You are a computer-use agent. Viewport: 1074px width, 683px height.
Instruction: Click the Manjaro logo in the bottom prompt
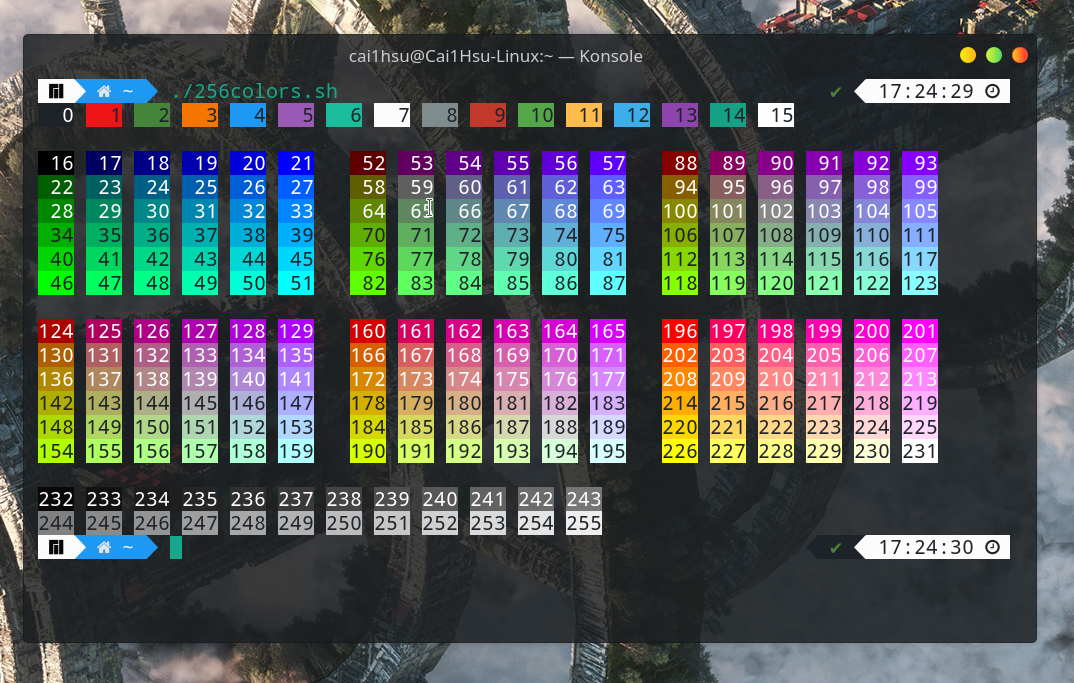coord(56,547)
